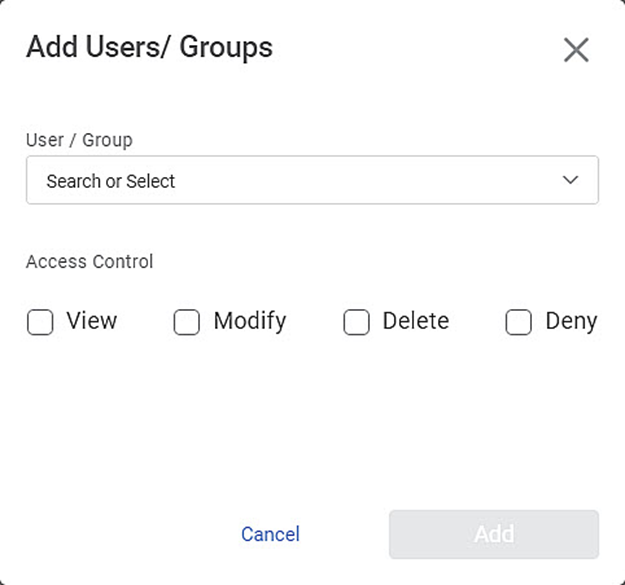Select the View label text
The image size is (625, 585).
click(x=92, y=321)
